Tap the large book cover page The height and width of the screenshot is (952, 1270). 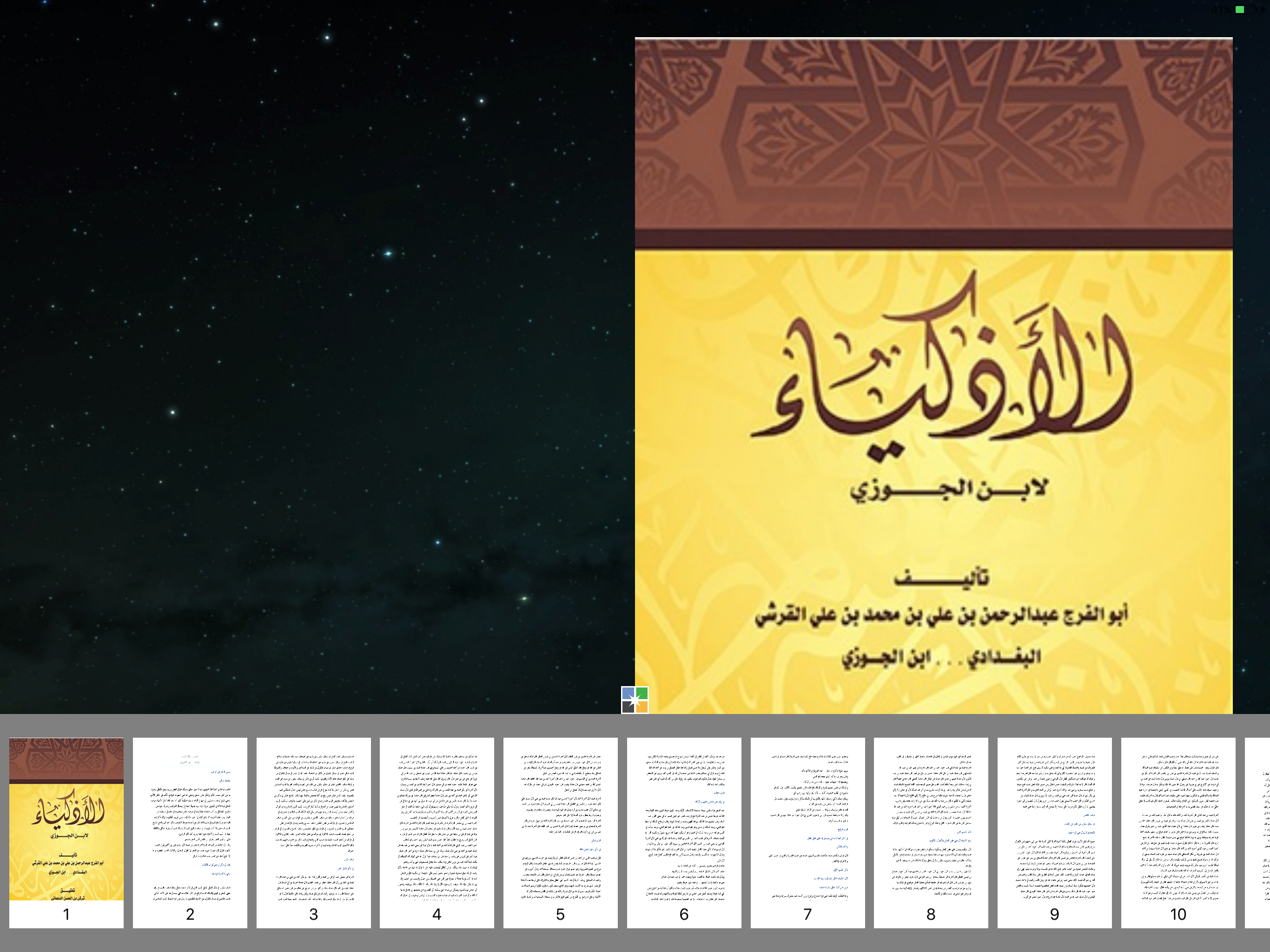933,376
